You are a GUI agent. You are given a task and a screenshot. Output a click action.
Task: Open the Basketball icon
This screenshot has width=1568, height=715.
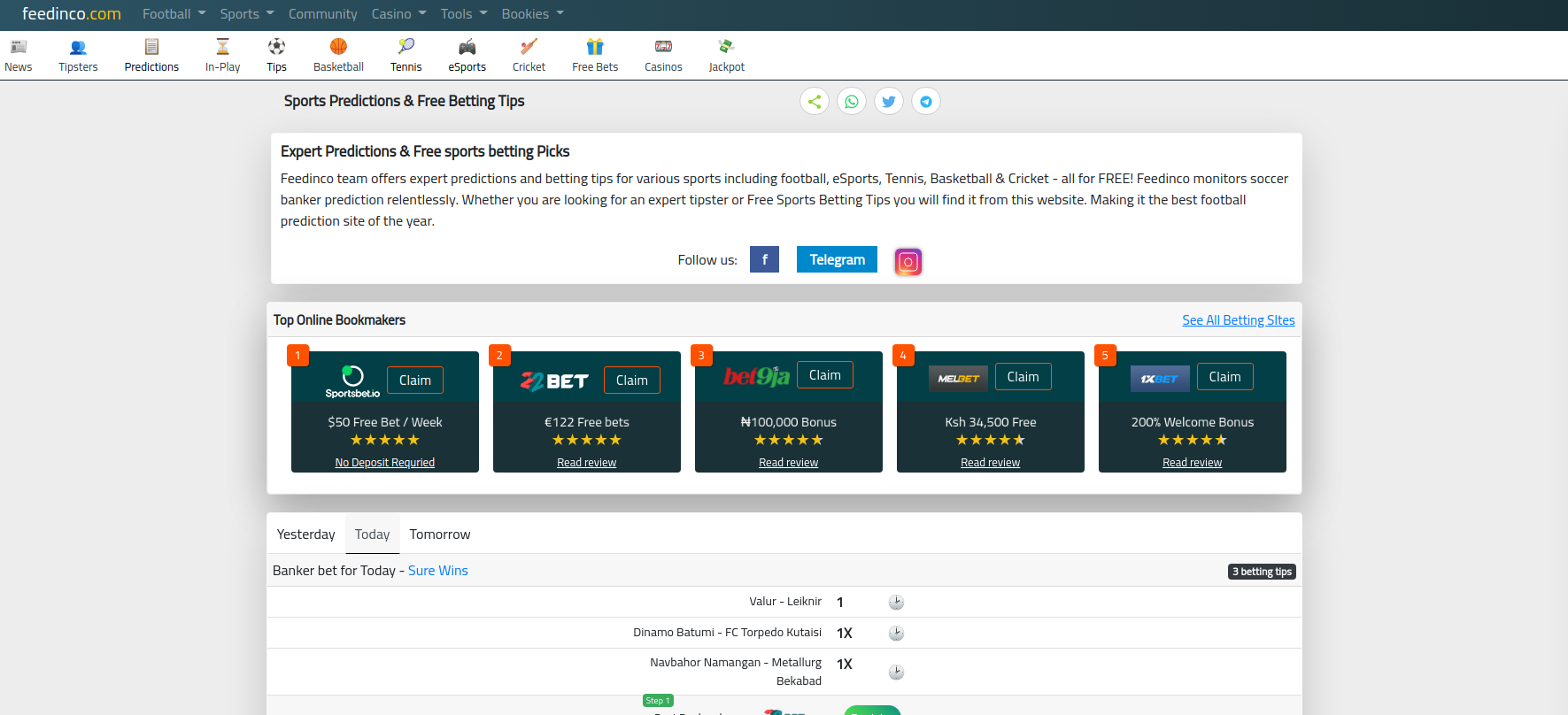338,47
